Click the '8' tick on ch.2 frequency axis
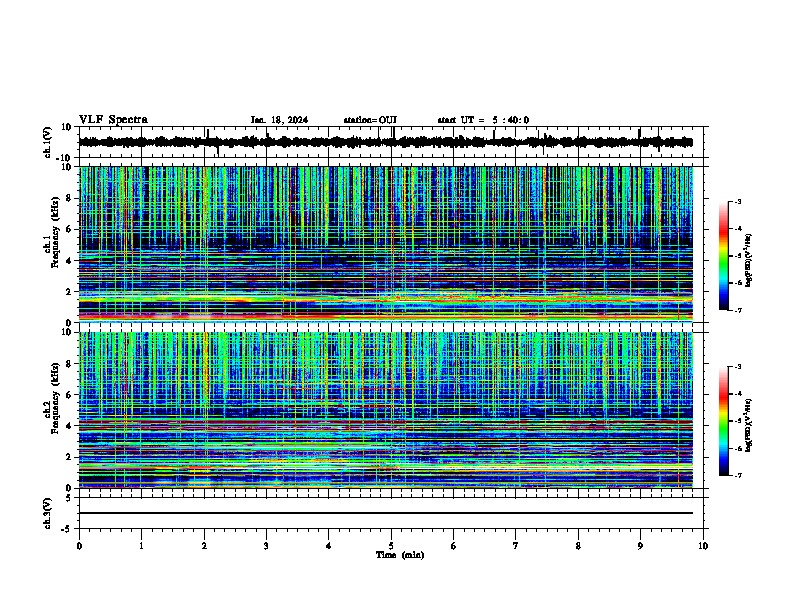Image resolution: width=792 pixels, height=612 pixels. pos(69,364)
